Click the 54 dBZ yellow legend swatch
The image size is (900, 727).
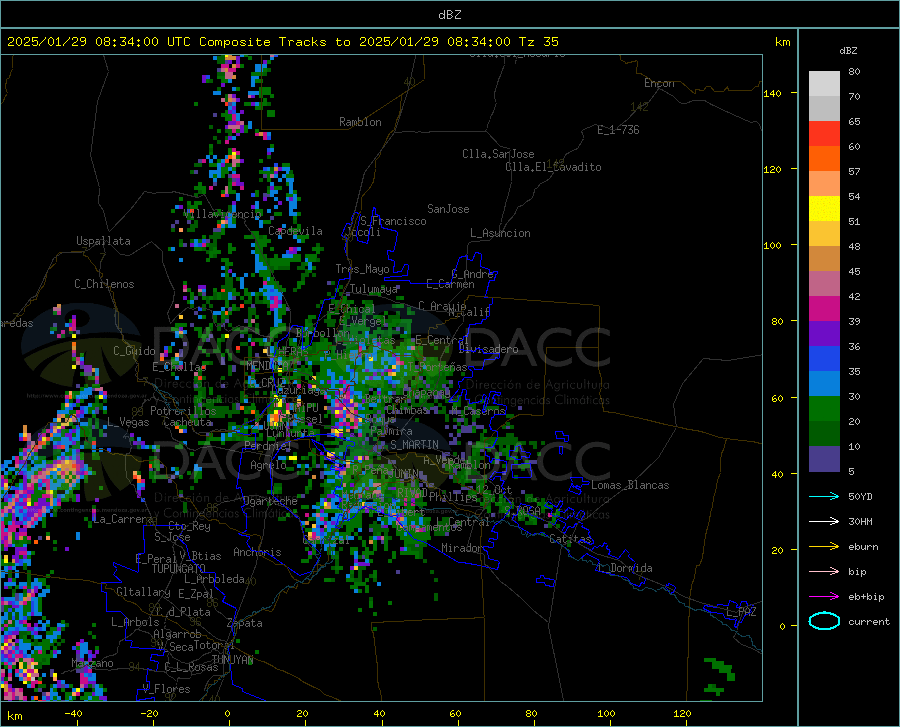[x=824, y=209]
